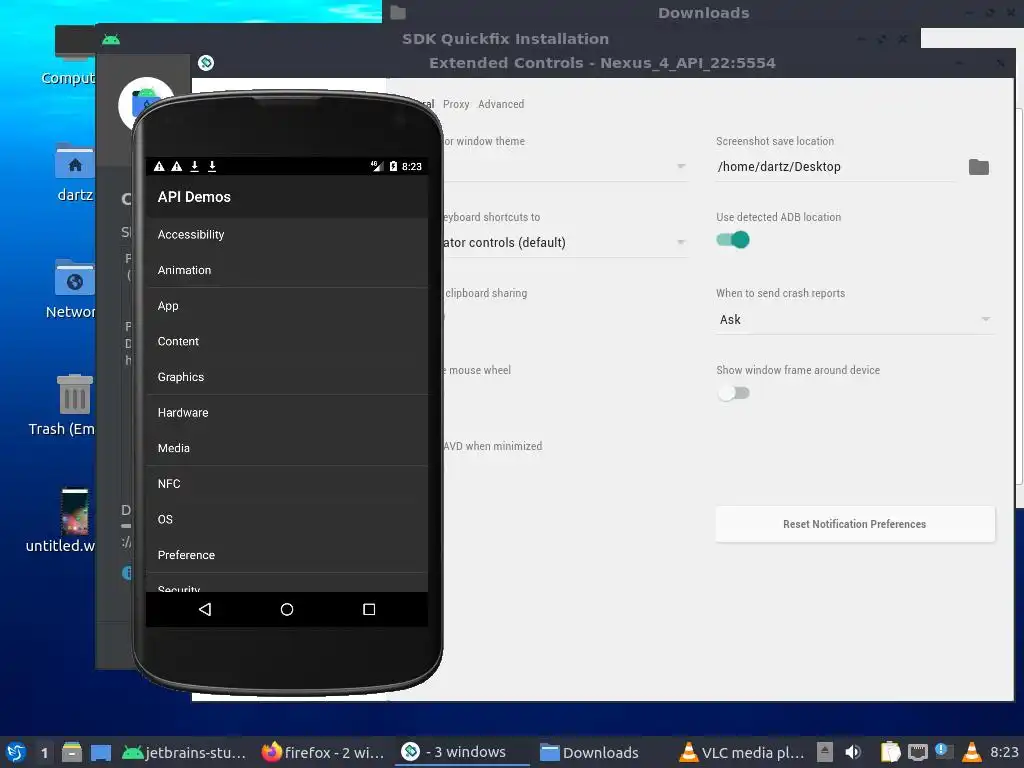This screenshot has width=1024, height=768.
Task: Click removable media eject tray icon
Action: coord(825,752)
